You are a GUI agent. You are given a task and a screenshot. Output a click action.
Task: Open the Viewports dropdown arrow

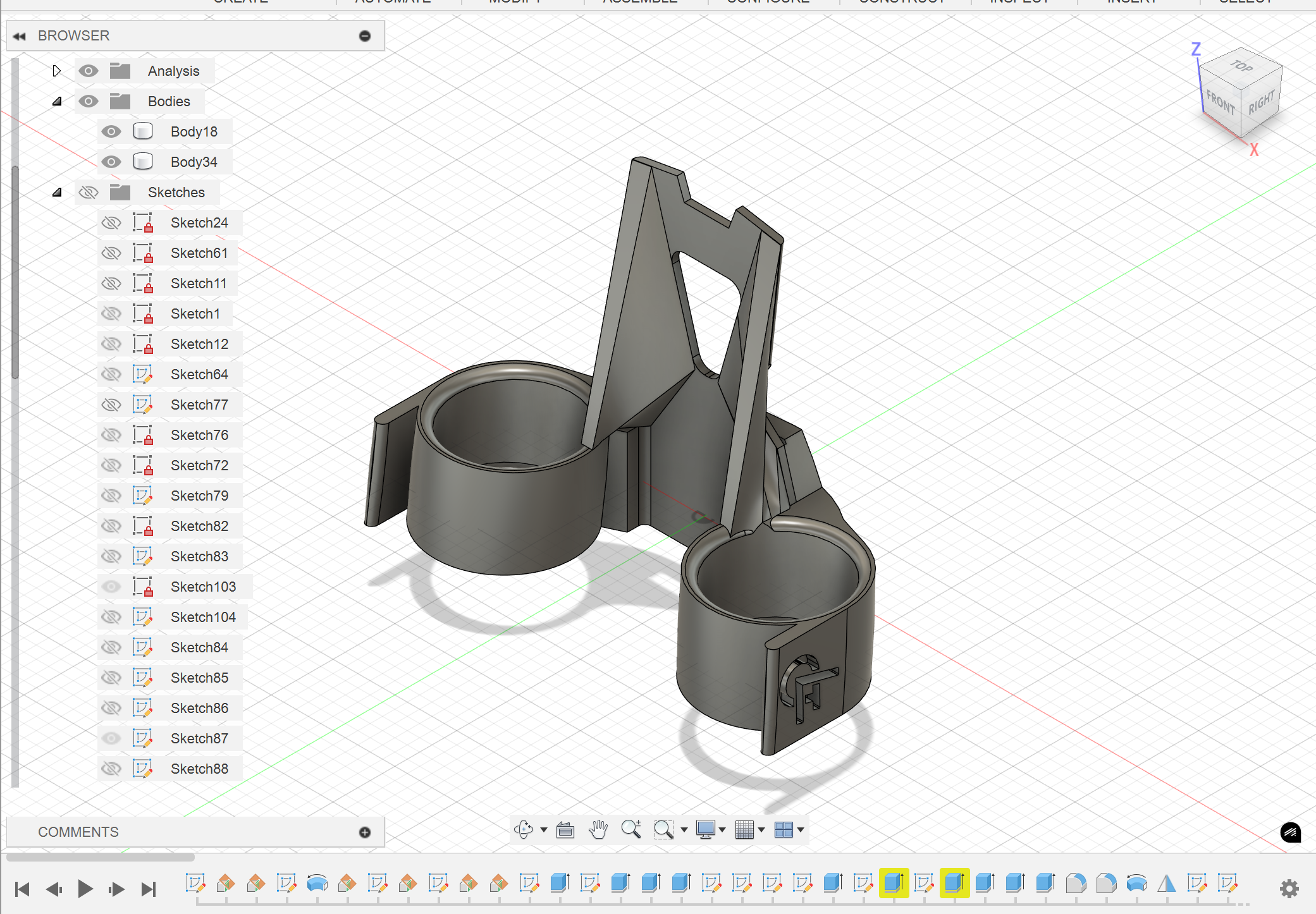click(x=801, y=830)
